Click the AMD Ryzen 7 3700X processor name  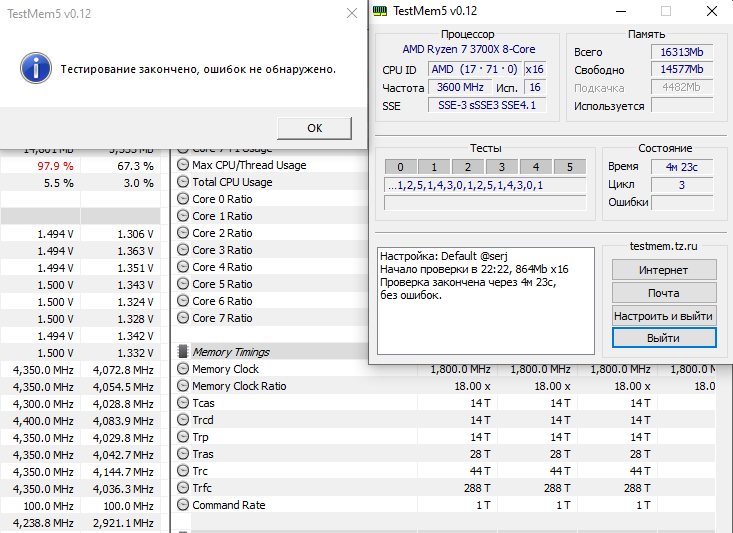pyautogui.click(x=469, y=49)
